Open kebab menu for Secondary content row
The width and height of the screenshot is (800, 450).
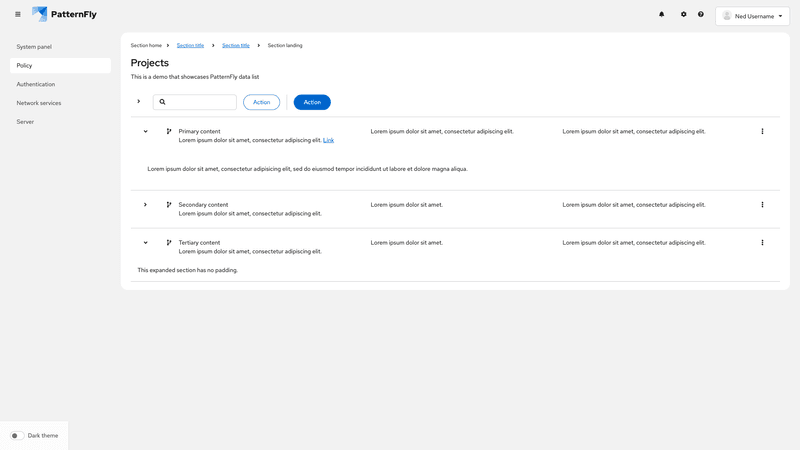click(762, 204)
